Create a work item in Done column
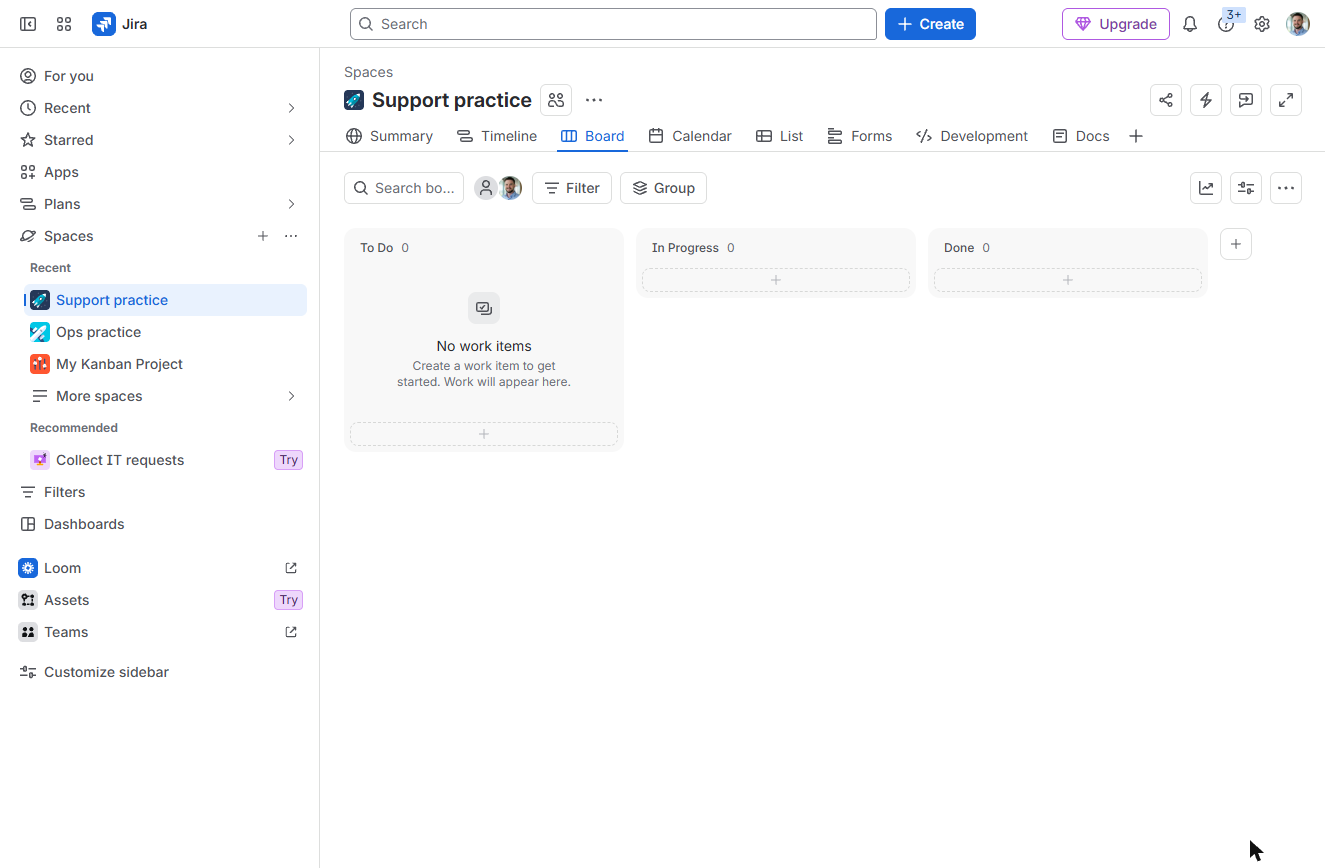Image resolution: width=1325 pixels, height=868 pixels. 1068,280
